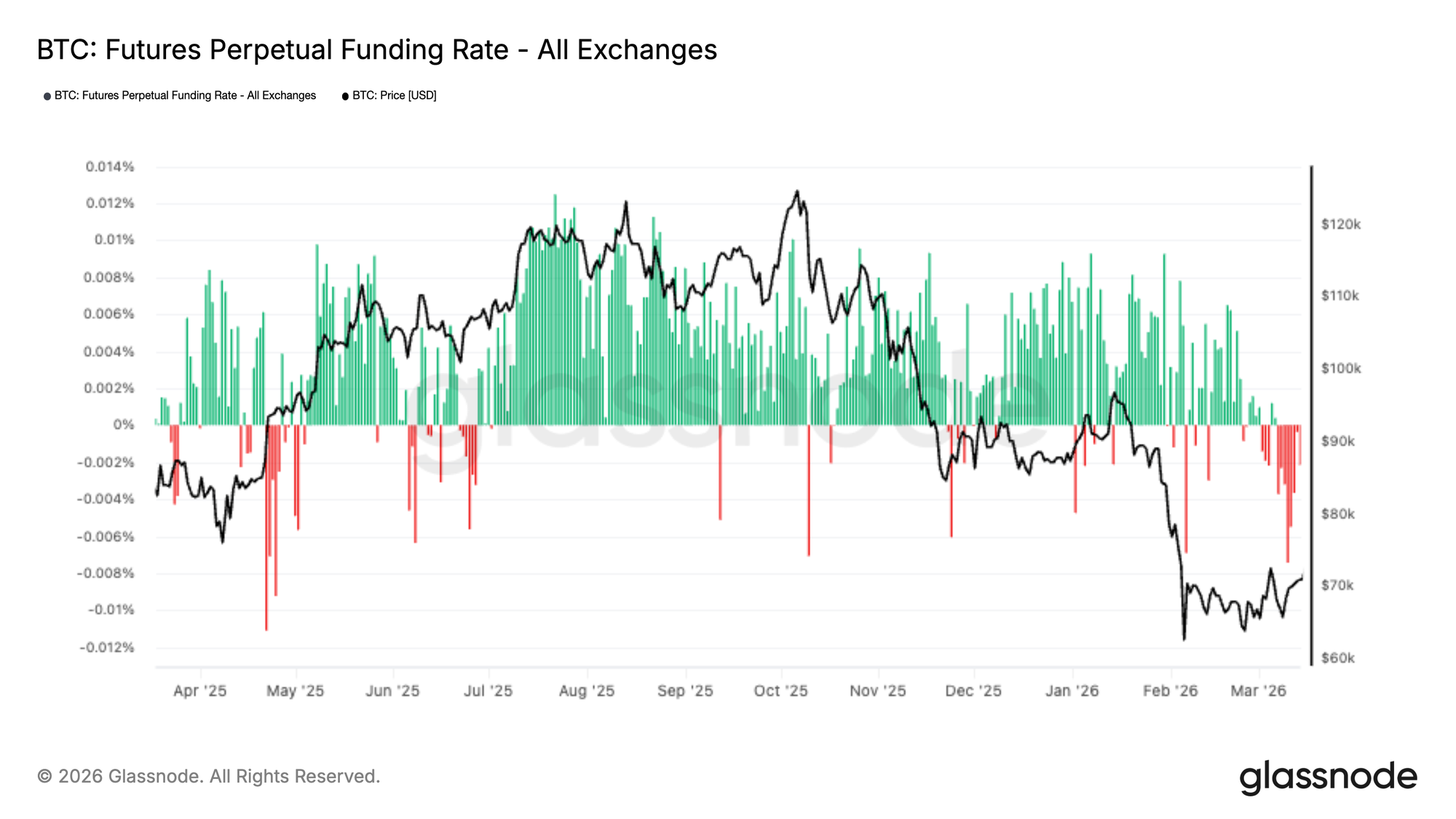The image size is (1456, 819).
Task: Select the Aug '25 date axis label
Action: (586, 691)
